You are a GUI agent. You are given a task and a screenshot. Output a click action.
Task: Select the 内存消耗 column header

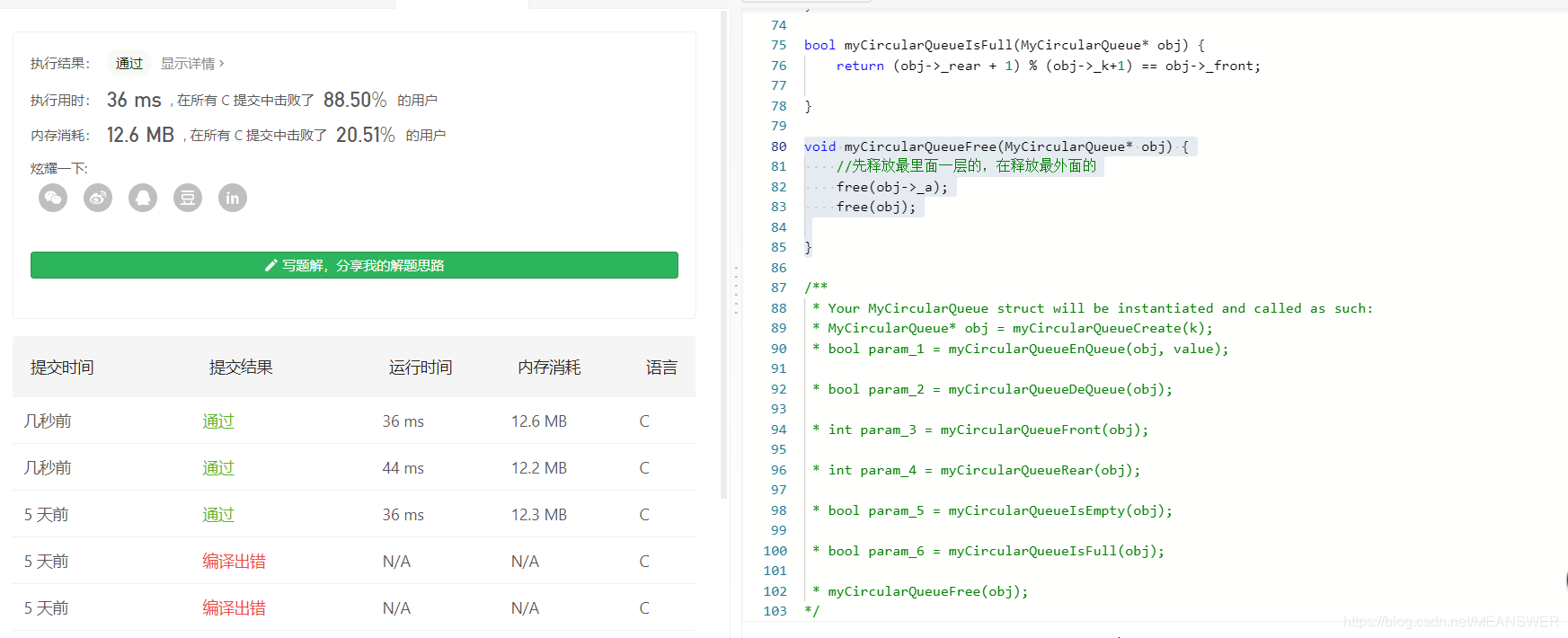pyautogui.click(x=549, y=368)
